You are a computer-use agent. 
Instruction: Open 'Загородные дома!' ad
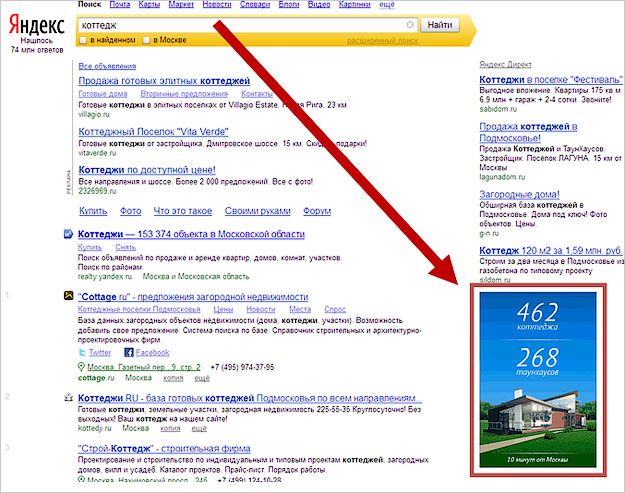tap(519, 194)
